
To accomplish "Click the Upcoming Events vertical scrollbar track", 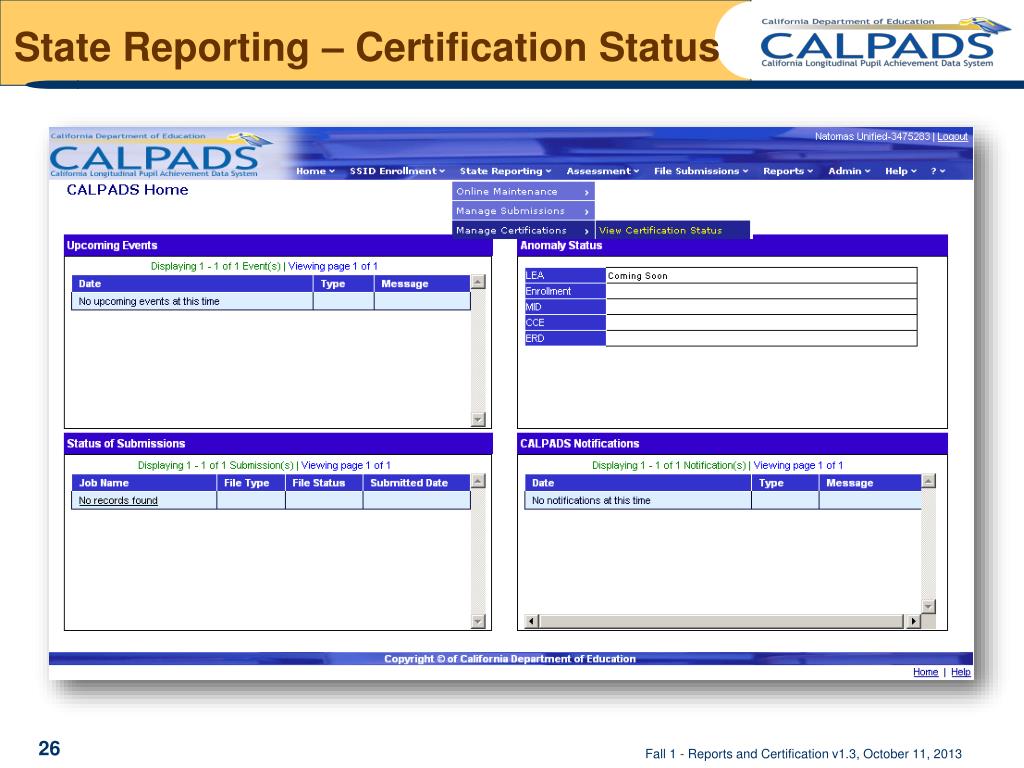I will 478,351.
